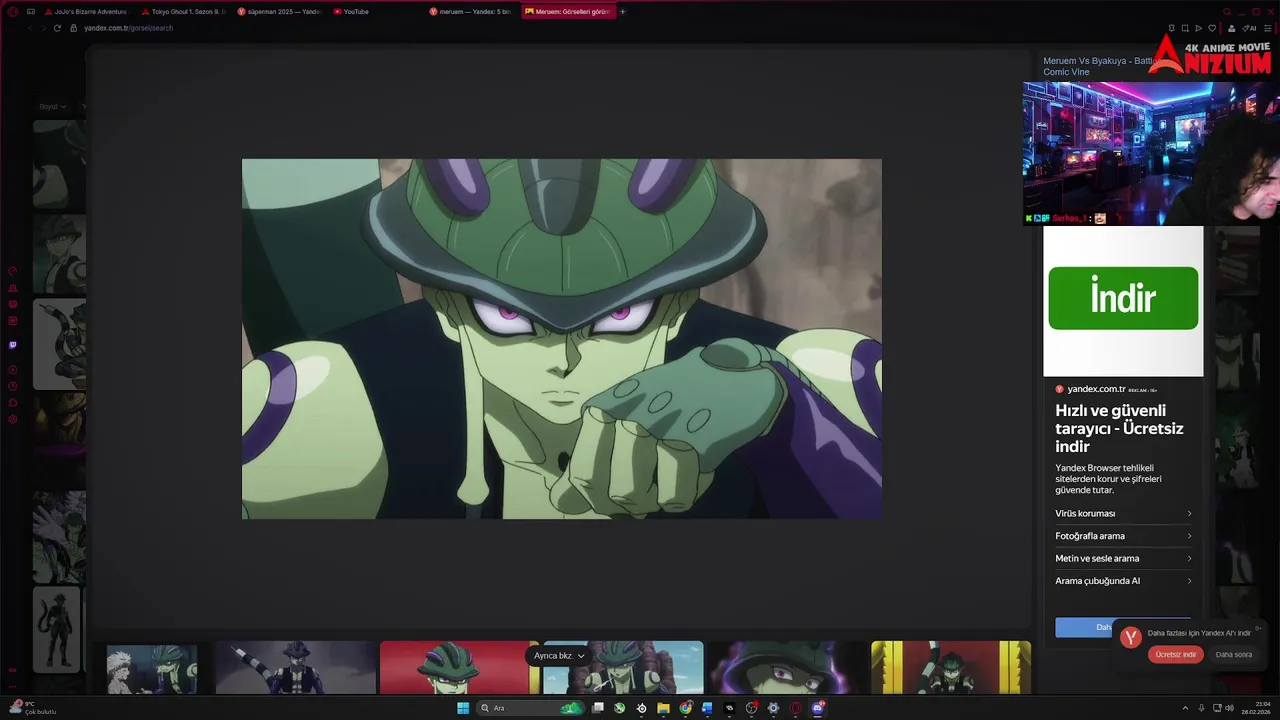The image size is (1280, 720).
Task: Open Google Chrome from the taskbar
Action: [x=685, y=708]
